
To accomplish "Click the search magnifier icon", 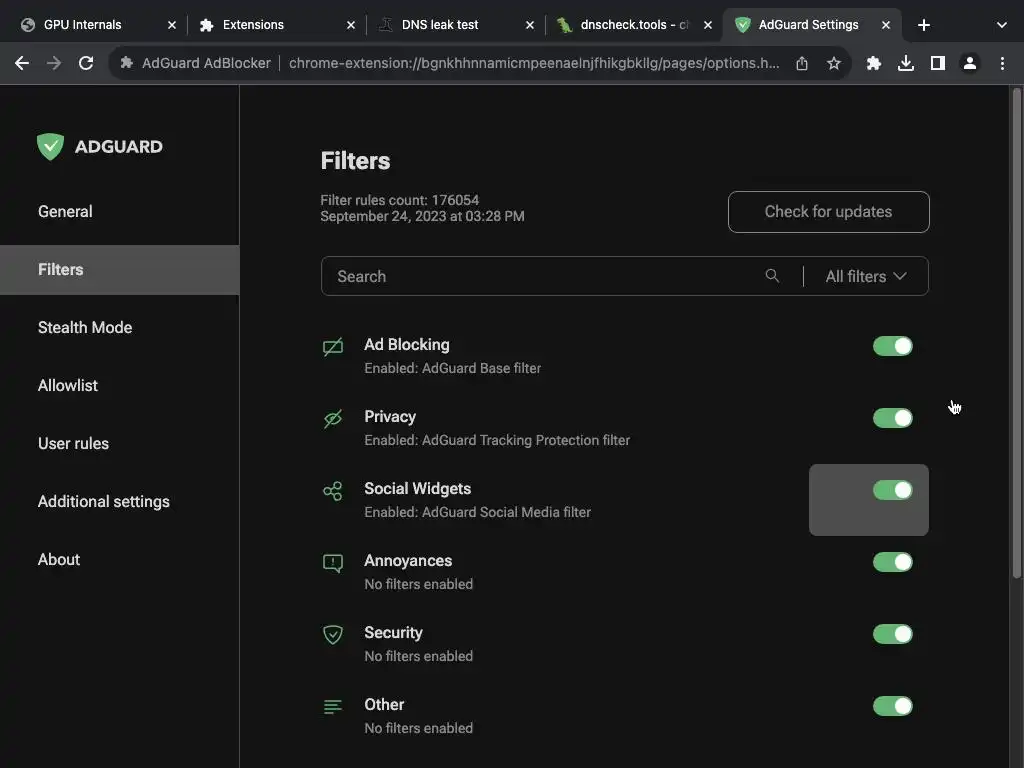I will click(x=772, y=276).
